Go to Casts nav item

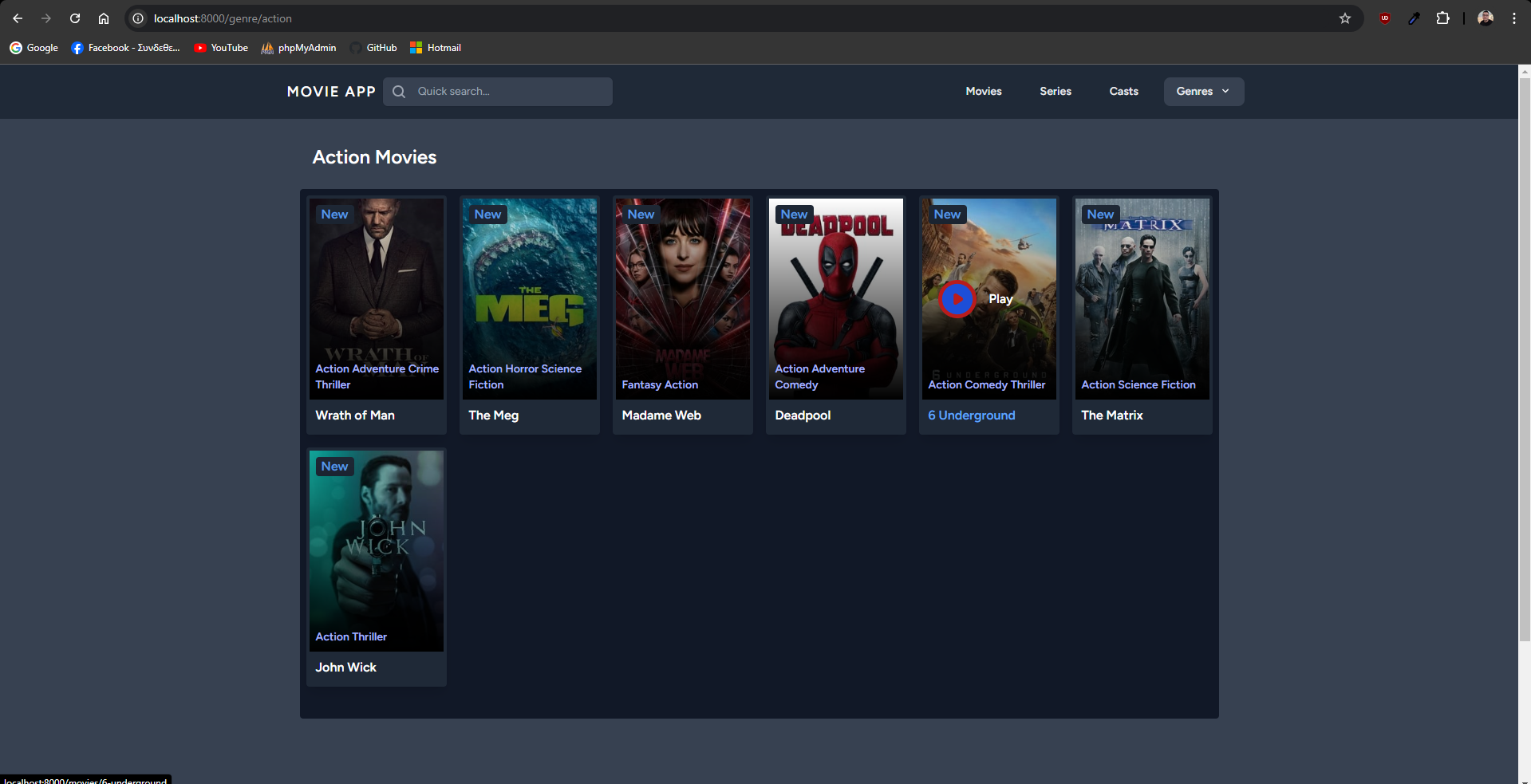click(1123, 92)
